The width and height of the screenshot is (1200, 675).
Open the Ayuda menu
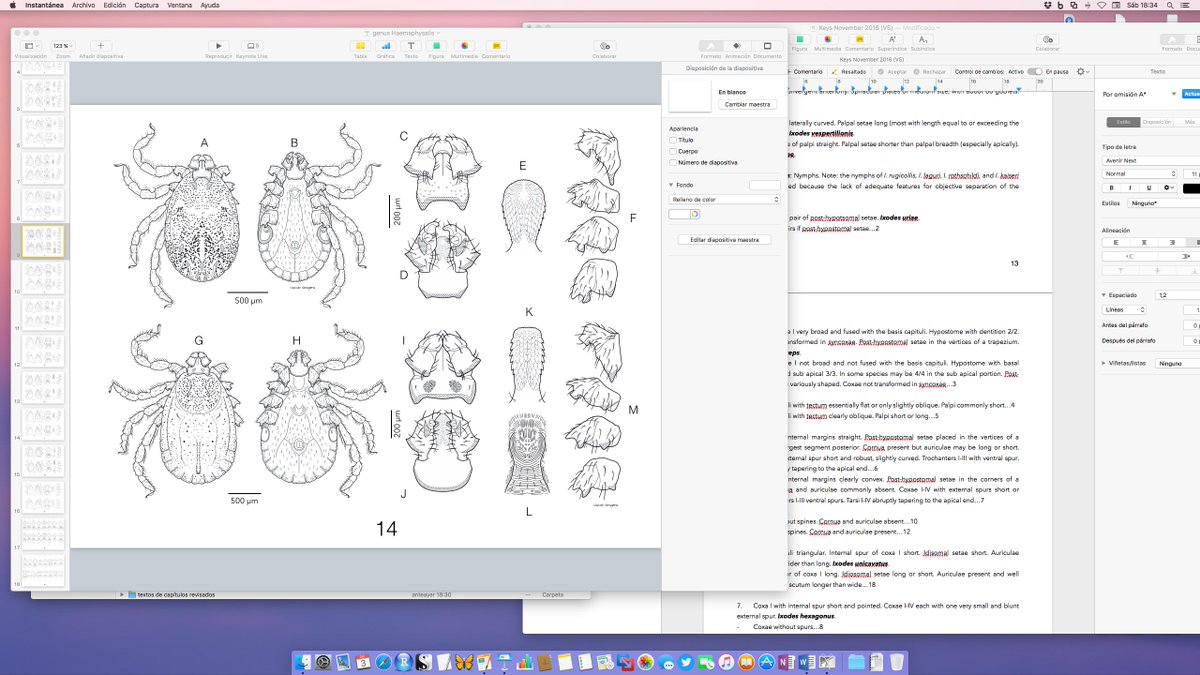(210, 5)
